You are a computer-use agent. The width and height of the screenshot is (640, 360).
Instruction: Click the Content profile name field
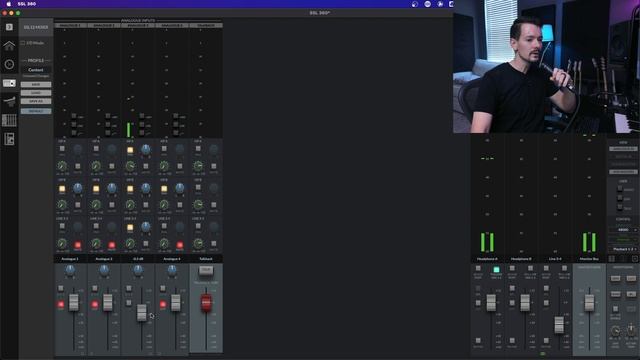click(36, 70)
